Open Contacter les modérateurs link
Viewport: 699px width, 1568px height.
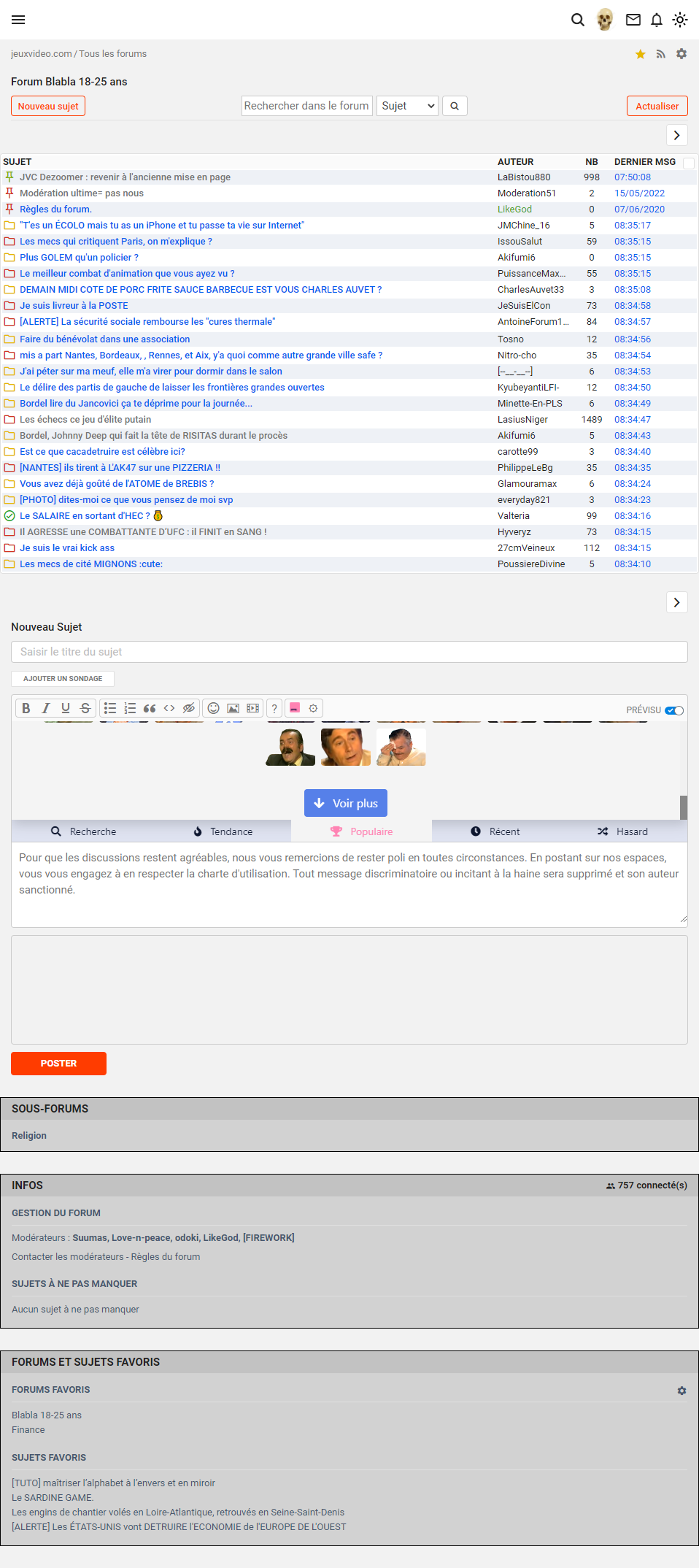tap(68, 1257)
